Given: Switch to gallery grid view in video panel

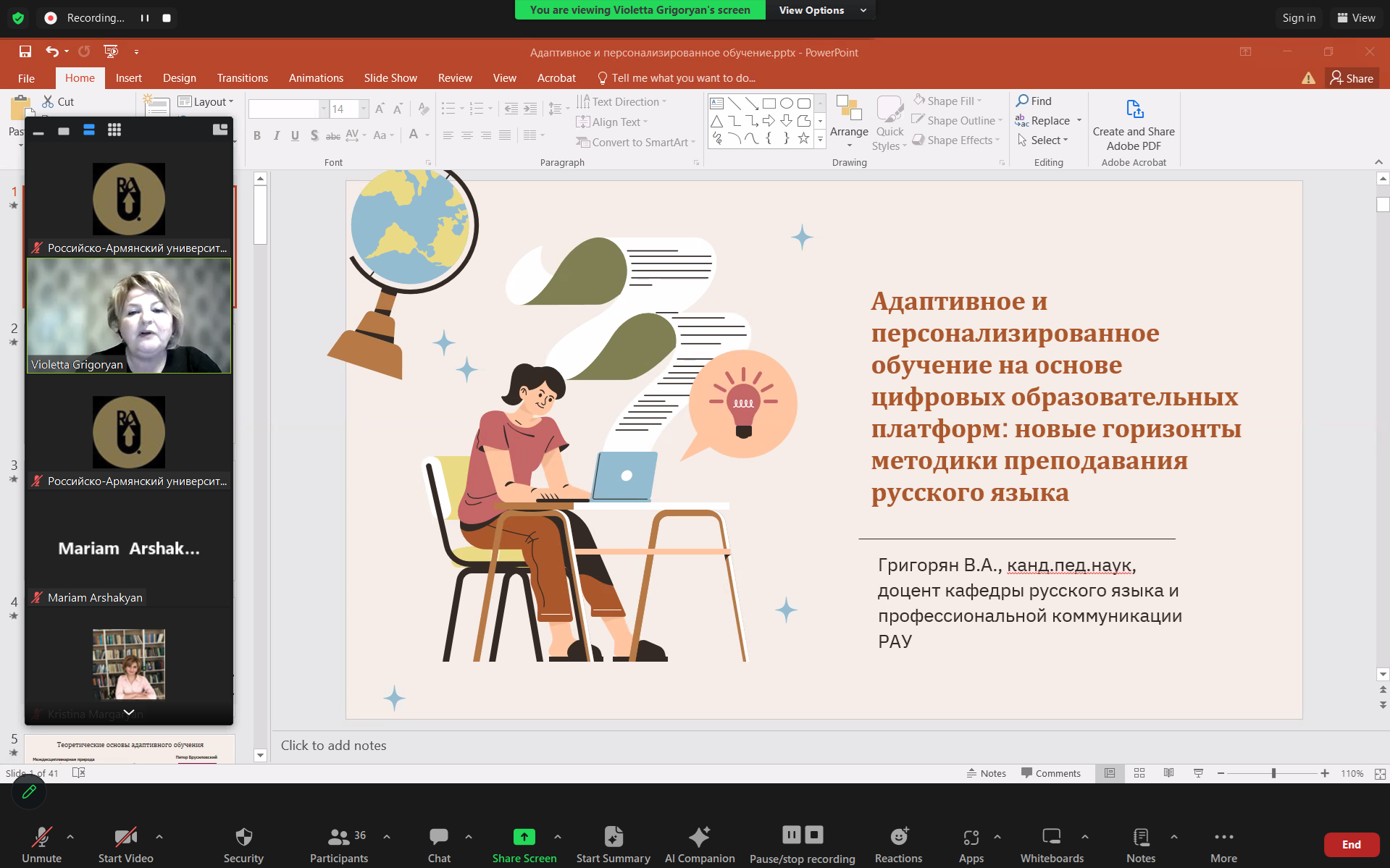Looking at the screenshot, I should [x=114, y=130].
